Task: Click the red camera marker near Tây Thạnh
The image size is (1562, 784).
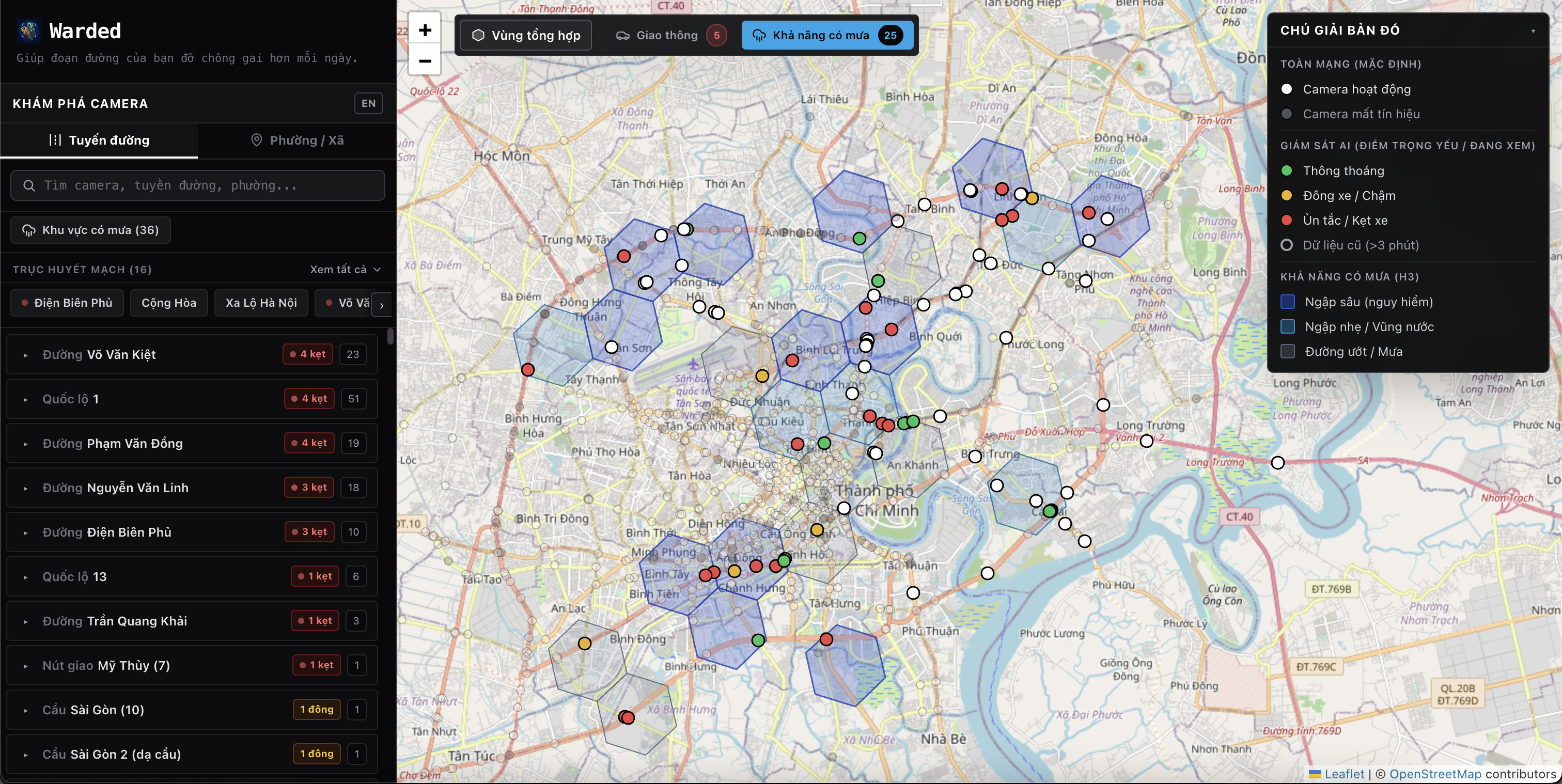Action: tap(528, 370)
